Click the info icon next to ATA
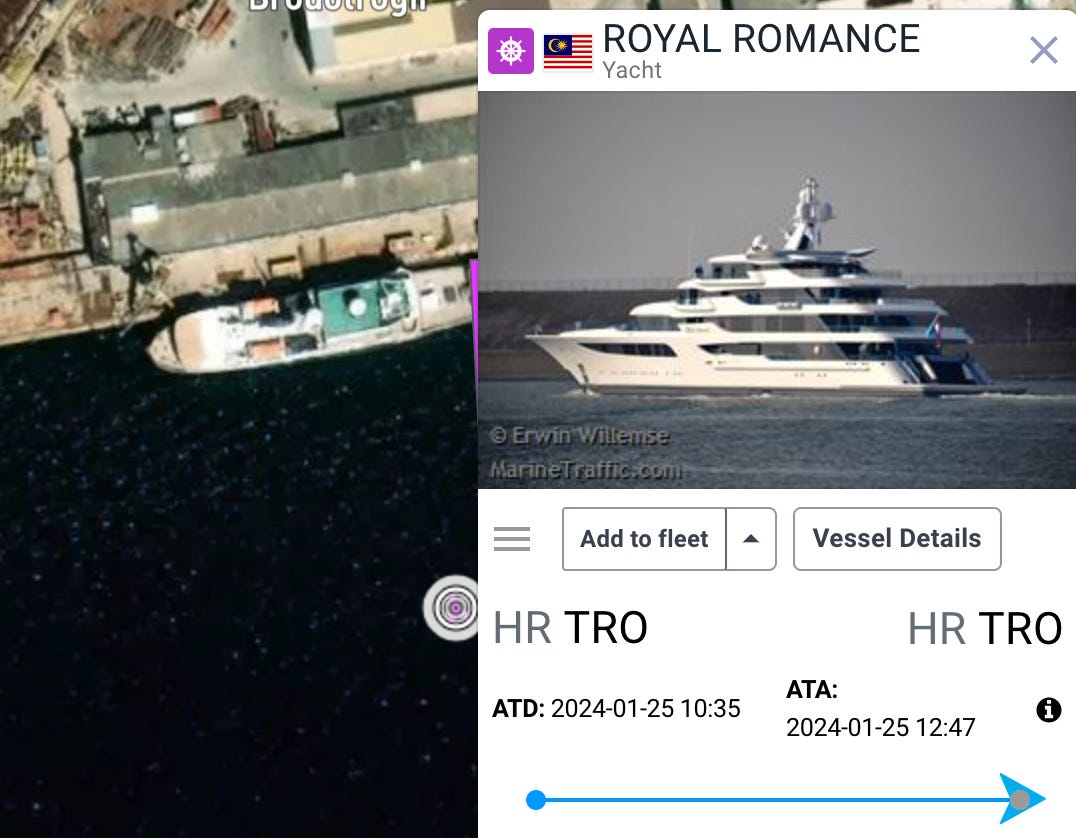The height and width of the screenshot is (838, 1076). (x=1048, y=710)
